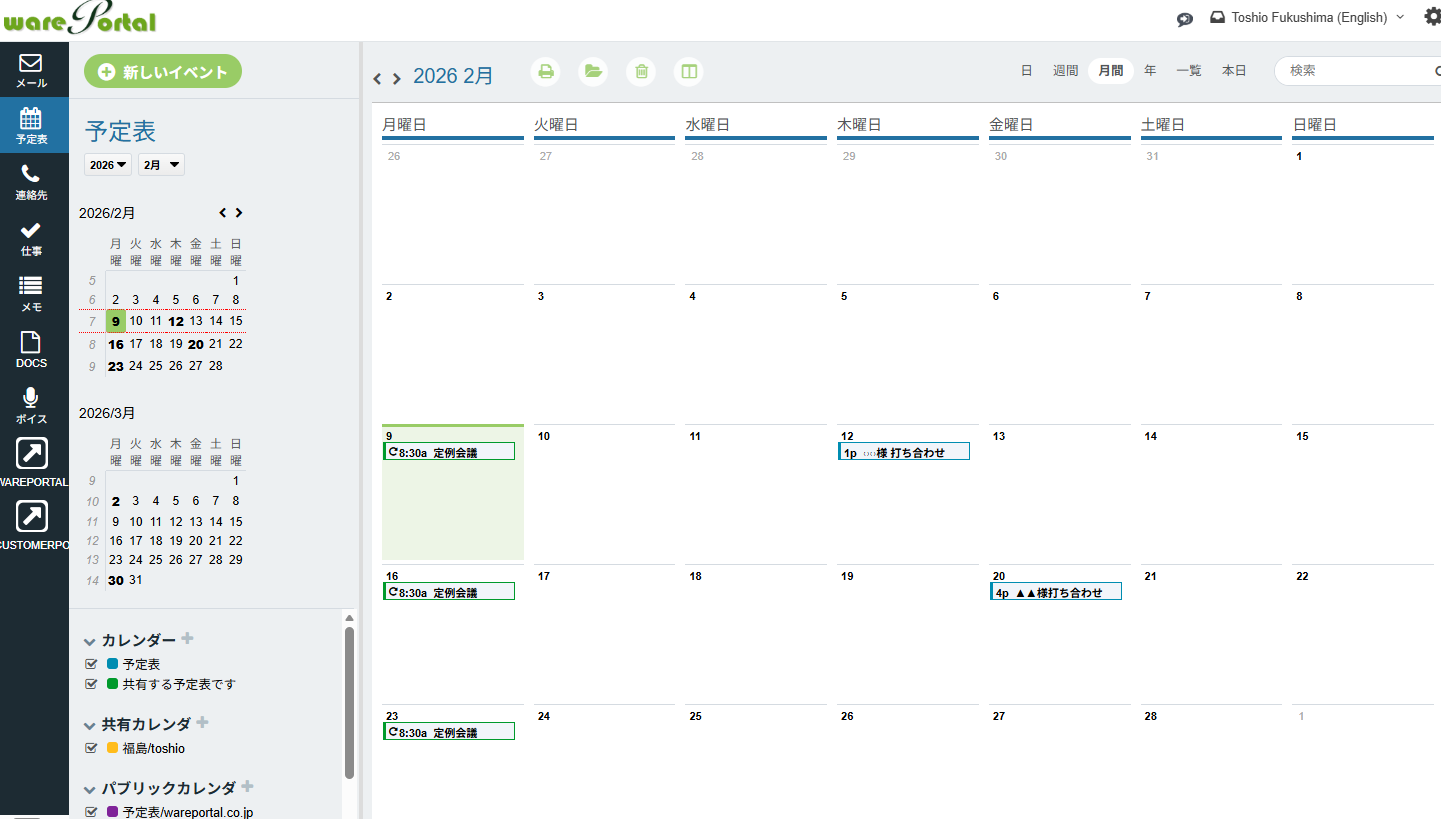Open the メモ notes module
The width and height of the screenshot is (1441, 819).
pos(31,294)
